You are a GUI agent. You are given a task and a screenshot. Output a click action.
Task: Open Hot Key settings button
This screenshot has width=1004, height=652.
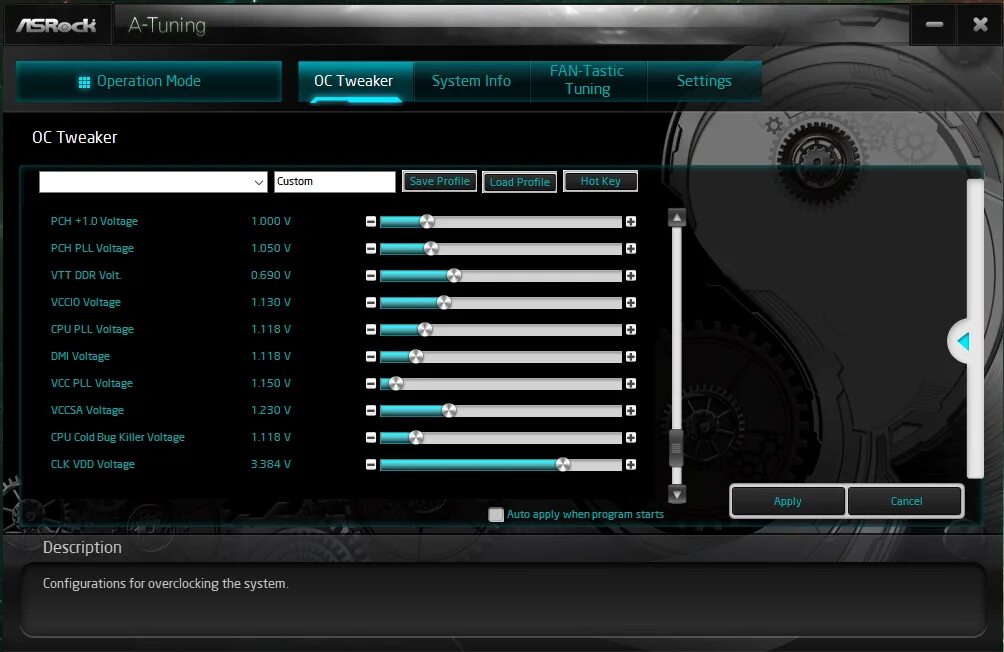(x=601, y=181)
